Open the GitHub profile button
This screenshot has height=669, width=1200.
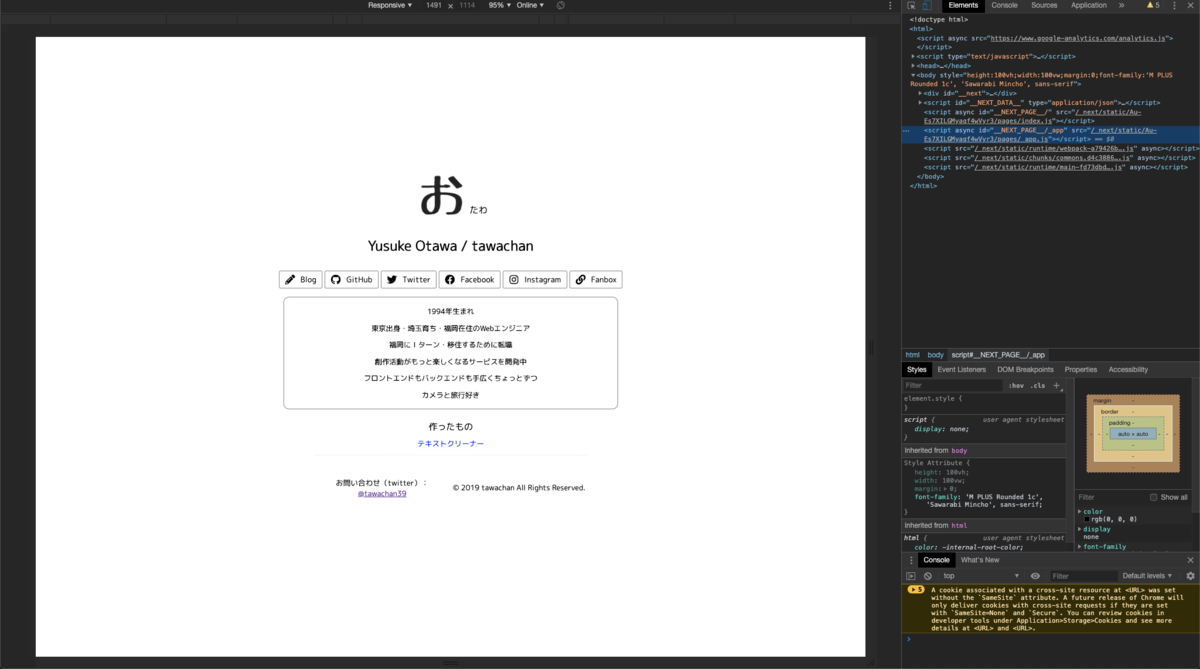tap(352, 280)
